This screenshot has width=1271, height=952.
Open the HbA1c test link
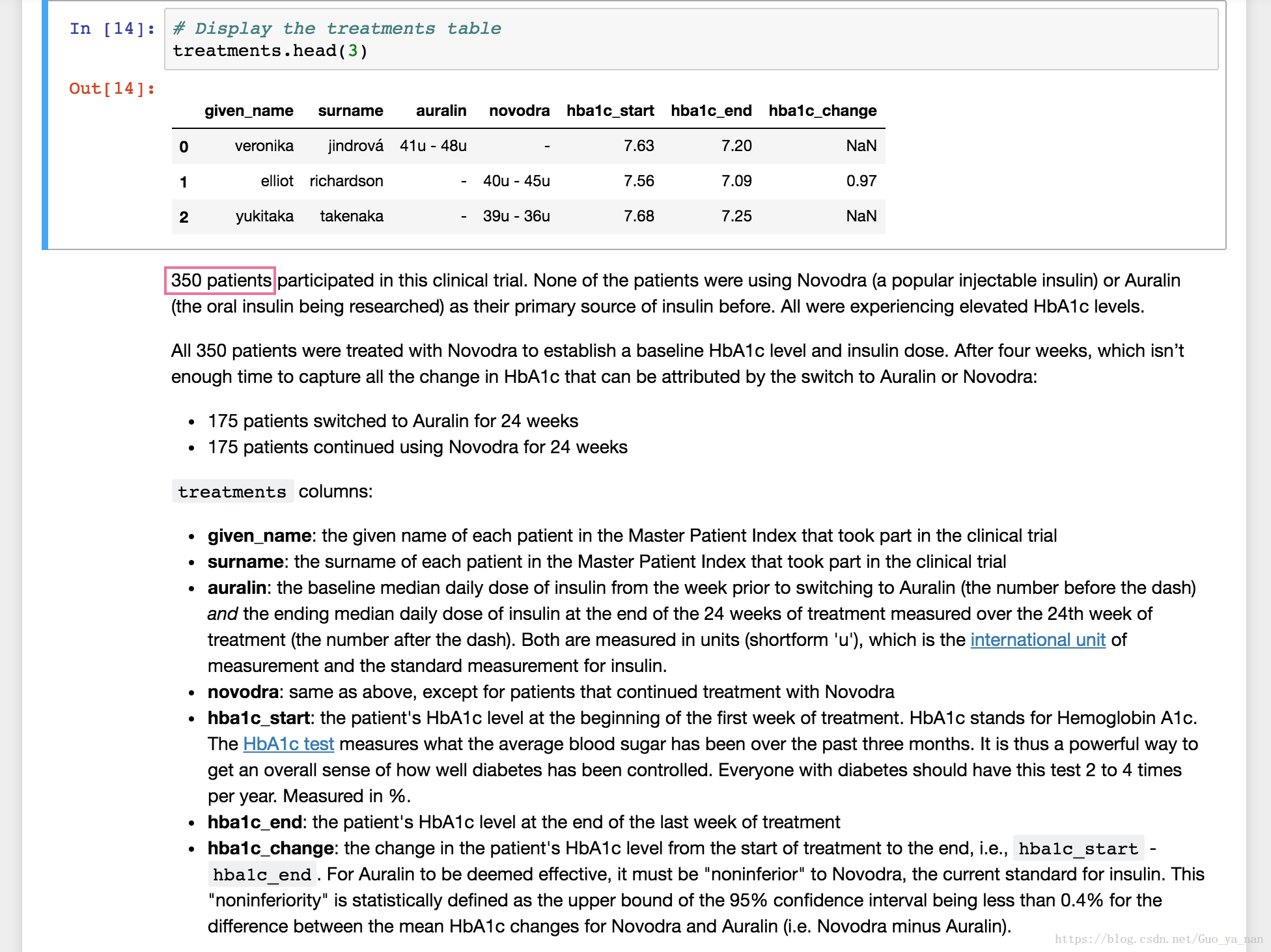[288, 744]
